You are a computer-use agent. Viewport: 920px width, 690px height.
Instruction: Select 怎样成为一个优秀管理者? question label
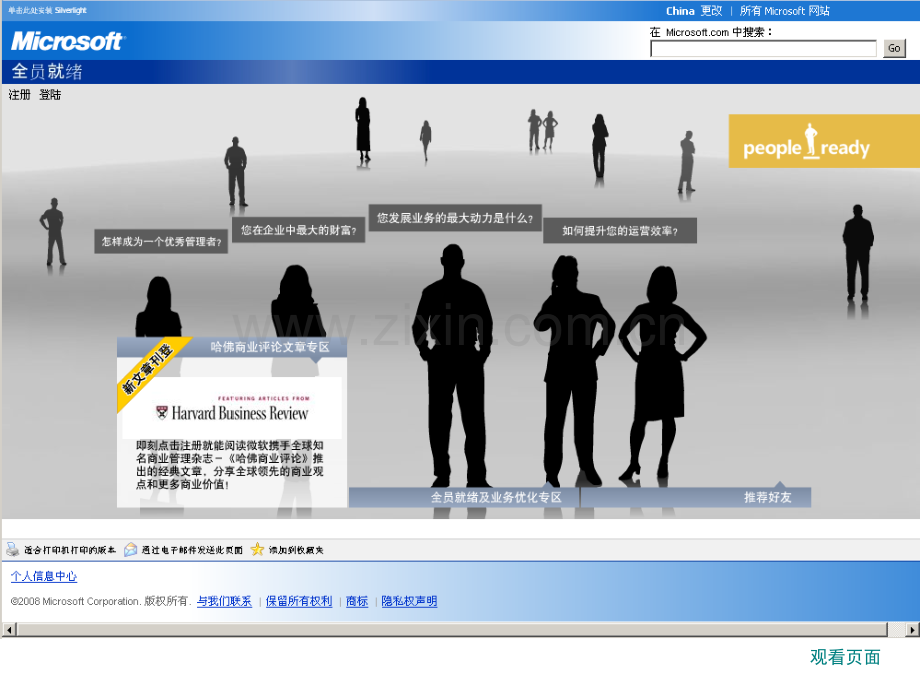[x=161, y=242]
